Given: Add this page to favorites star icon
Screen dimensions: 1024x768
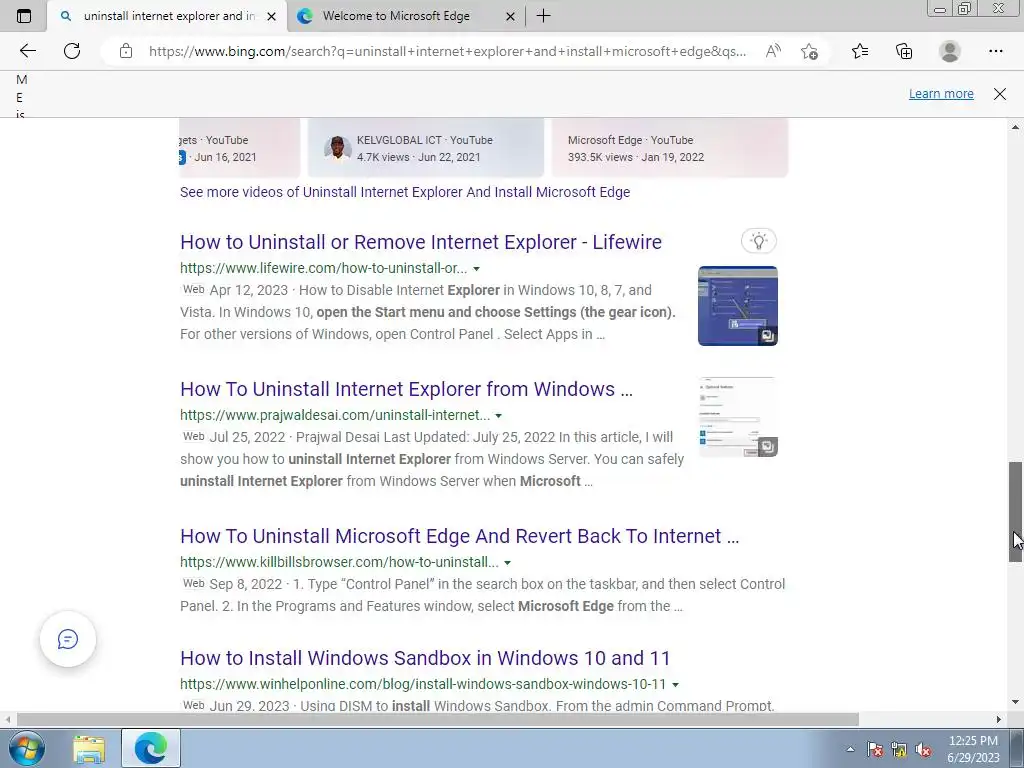Looking at the screenshot, I should coord(810,51).
